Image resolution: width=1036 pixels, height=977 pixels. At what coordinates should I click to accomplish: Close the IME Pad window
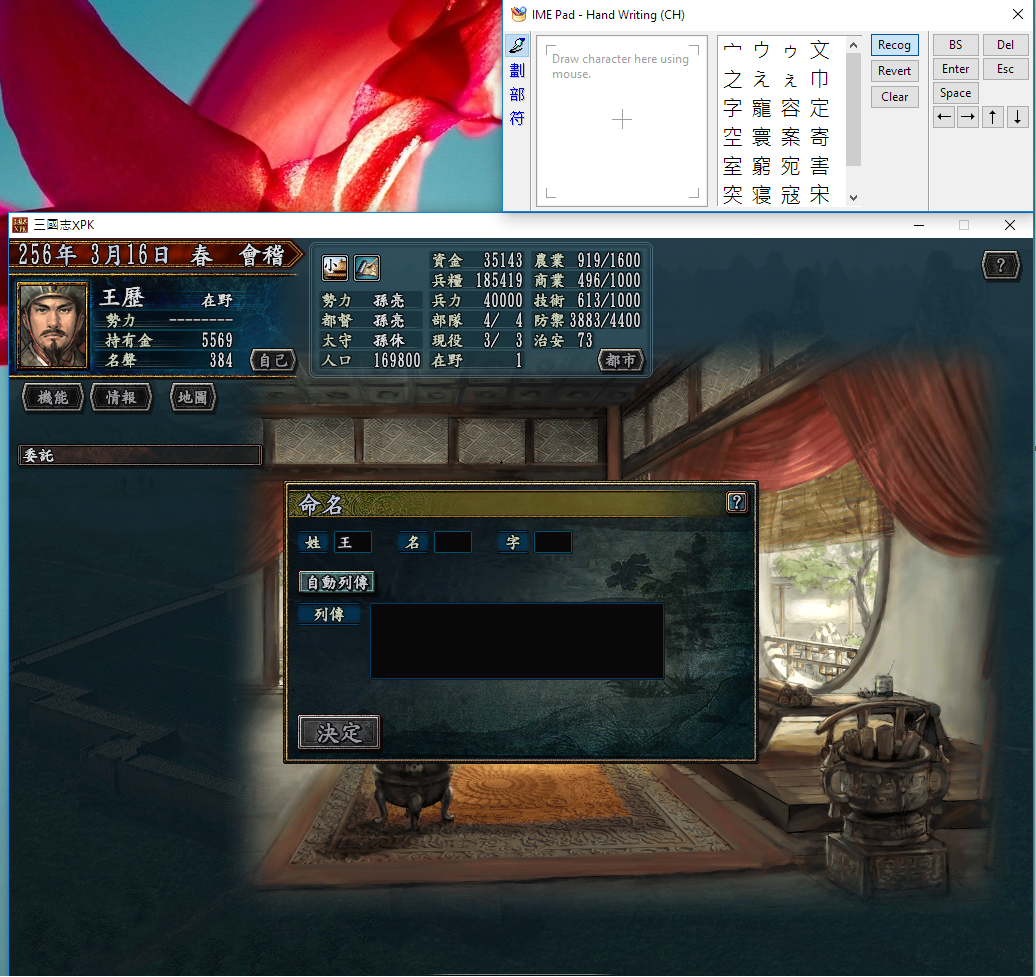point(1018,14)
